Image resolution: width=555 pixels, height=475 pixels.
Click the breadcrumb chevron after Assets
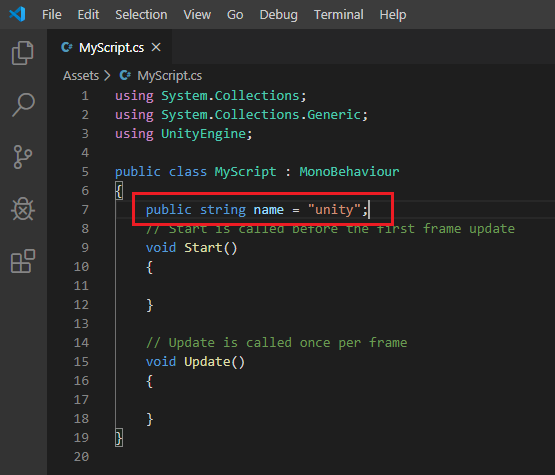tap(107, 76)
